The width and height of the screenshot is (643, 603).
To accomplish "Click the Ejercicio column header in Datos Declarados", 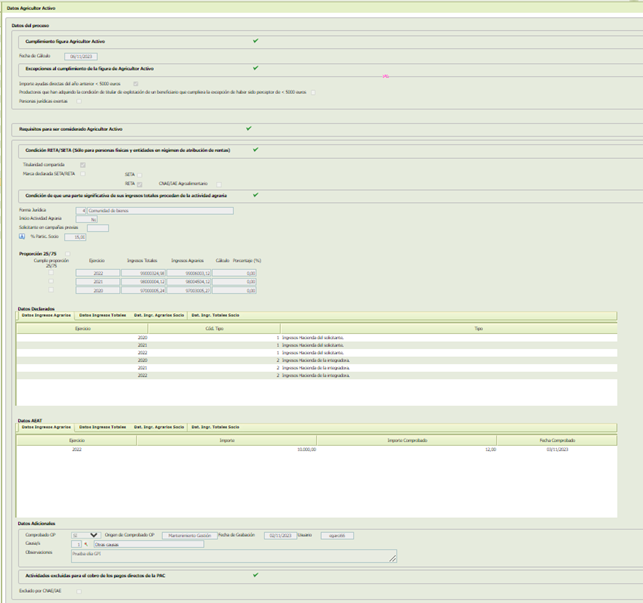I will (84, 327).
